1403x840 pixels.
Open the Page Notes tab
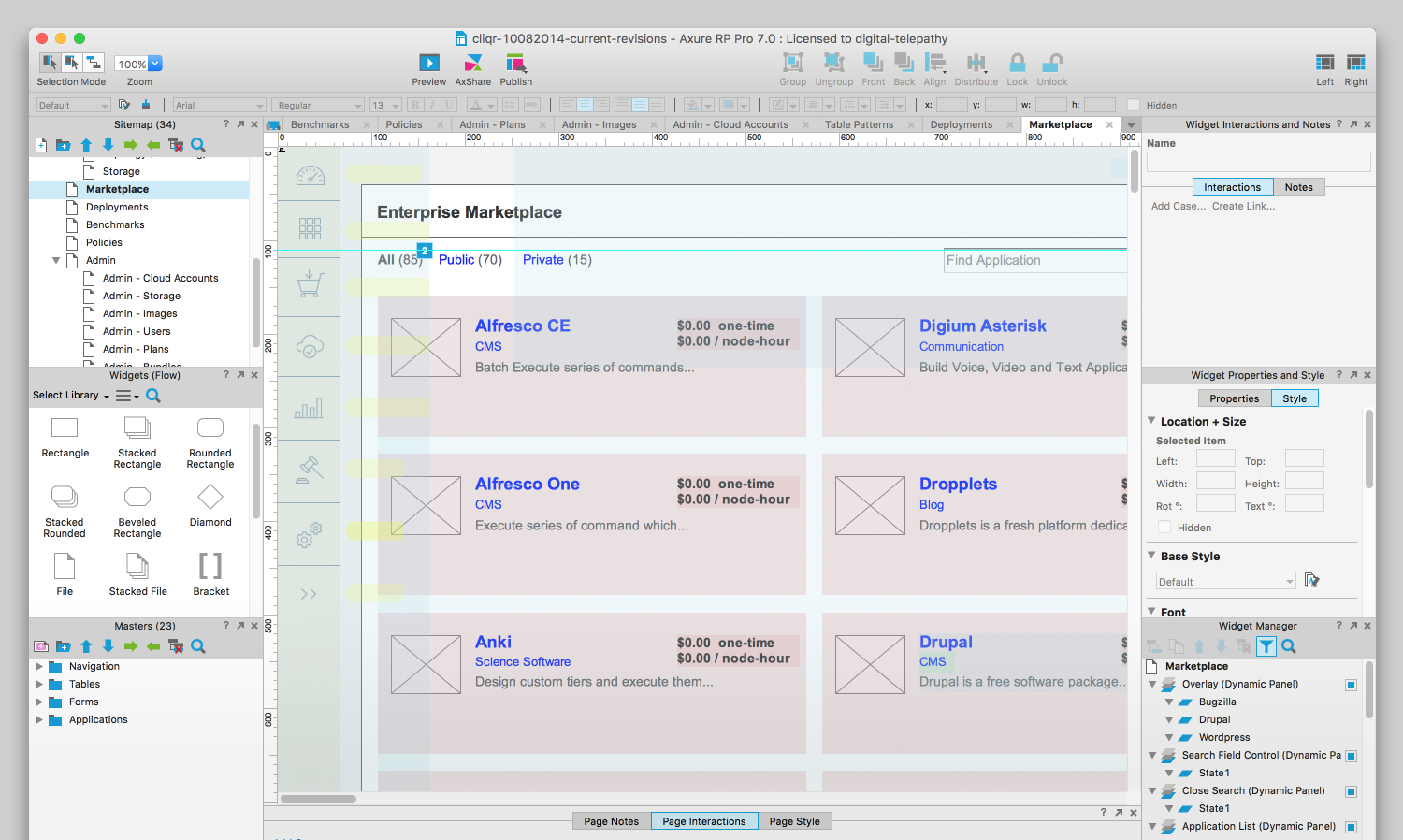611,821
